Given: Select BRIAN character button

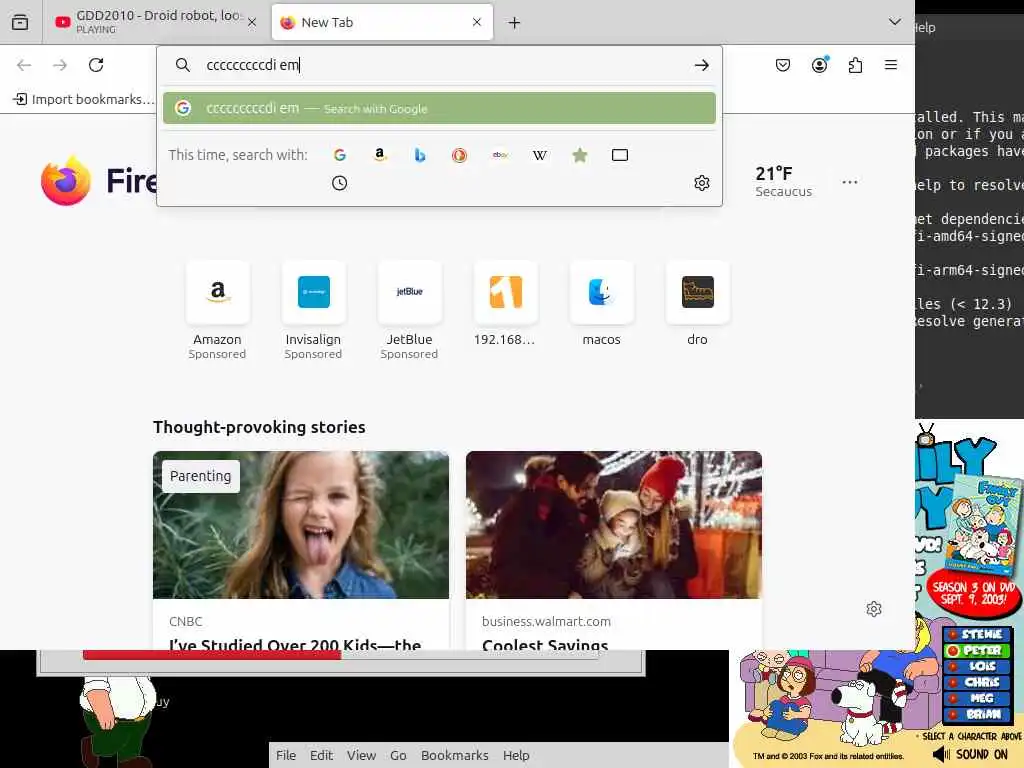Looking at the screenshot, I should coord(977,714).
